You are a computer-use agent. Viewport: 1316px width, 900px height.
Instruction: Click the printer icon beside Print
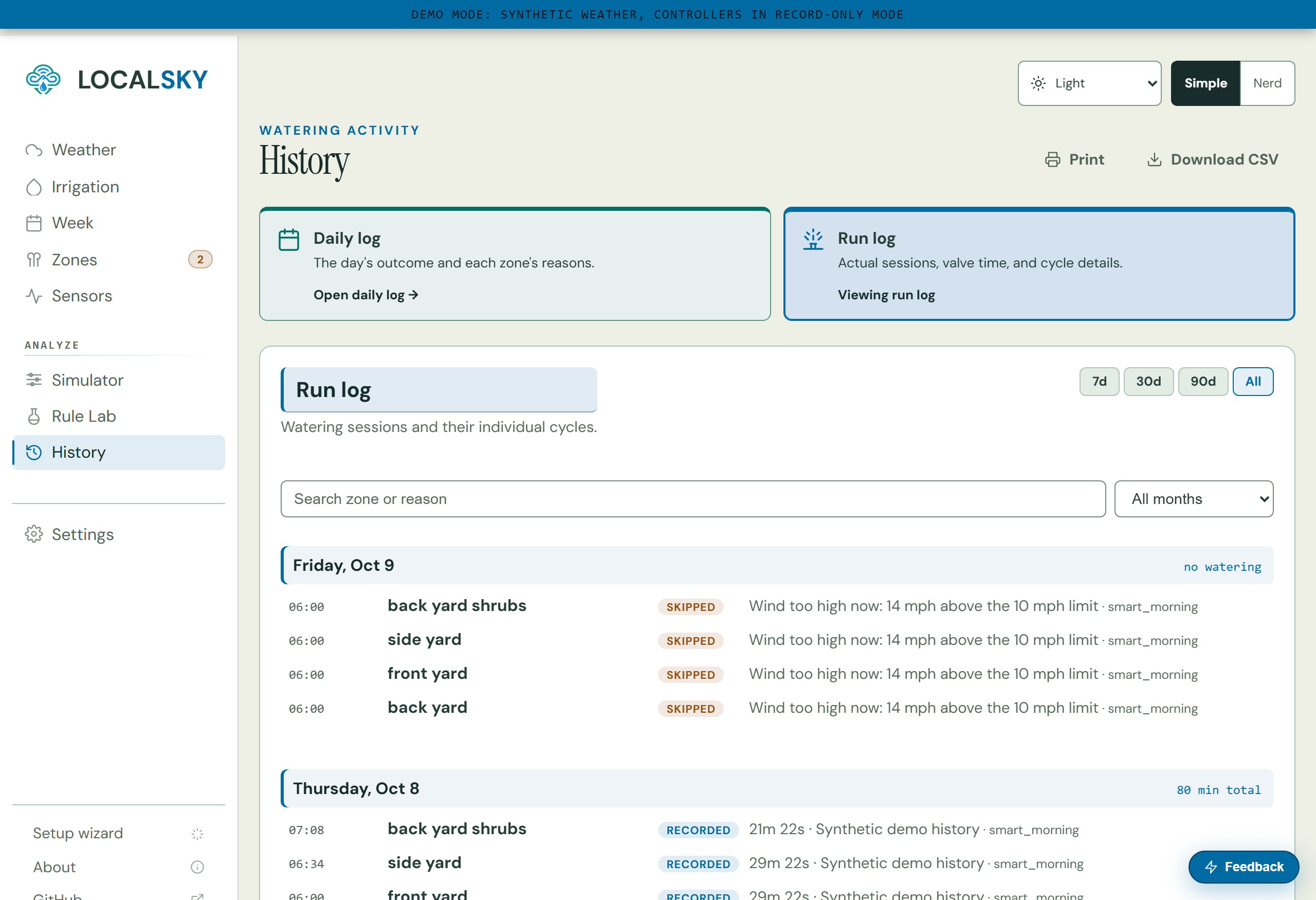click(x=1053, y=160)
